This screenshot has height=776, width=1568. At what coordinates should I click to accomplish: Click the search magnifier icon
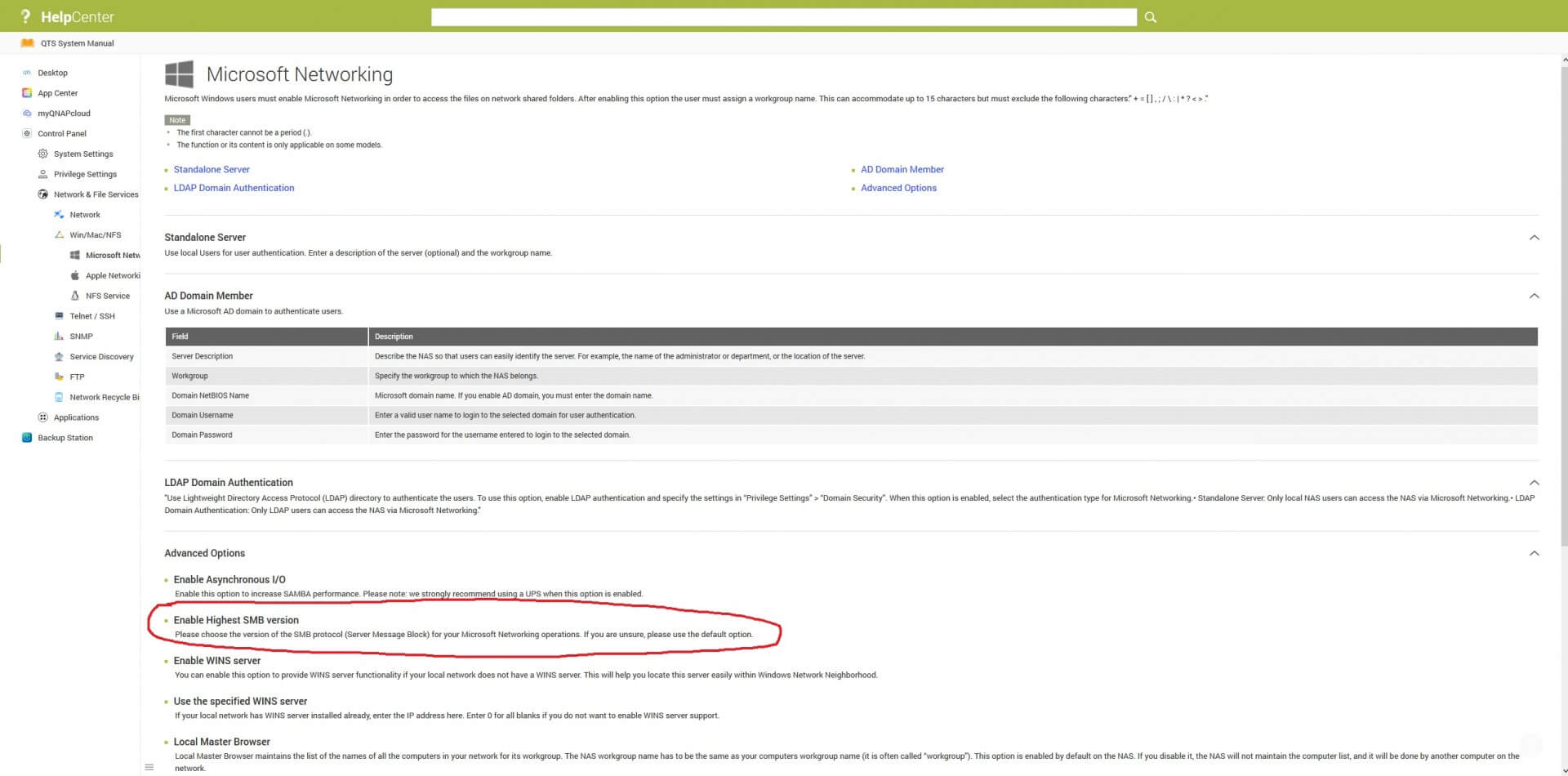pyautogui.click(x=1150, y=17)
